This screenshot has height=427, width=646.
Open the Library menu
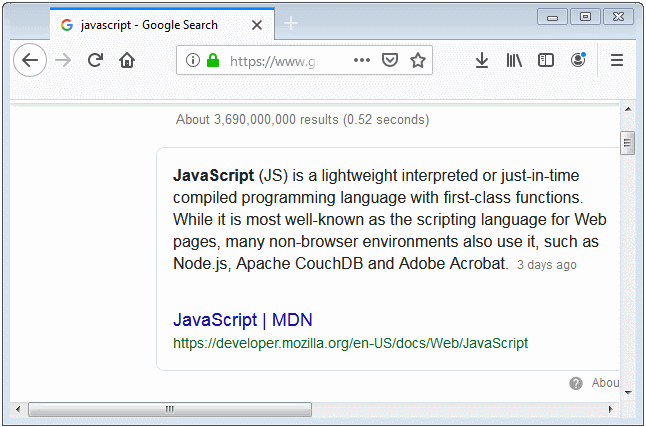[x=514, y=61]
